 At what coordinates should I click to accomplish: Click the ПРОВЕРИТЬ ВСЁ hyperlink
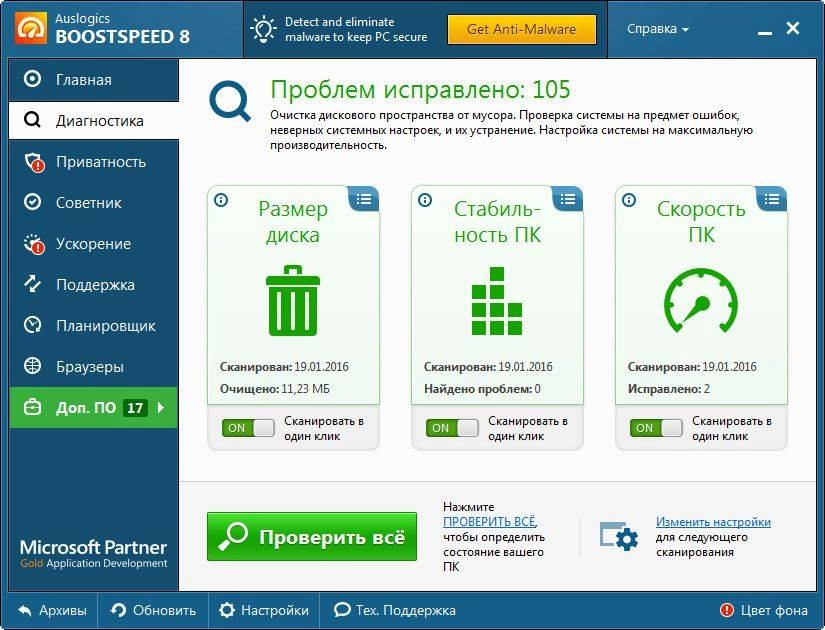(489, 522)
